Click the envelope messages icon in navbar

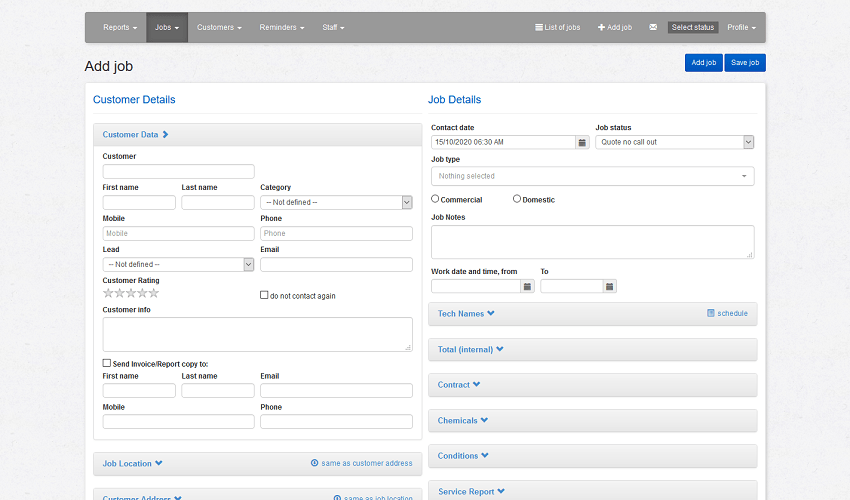point(653,27)
